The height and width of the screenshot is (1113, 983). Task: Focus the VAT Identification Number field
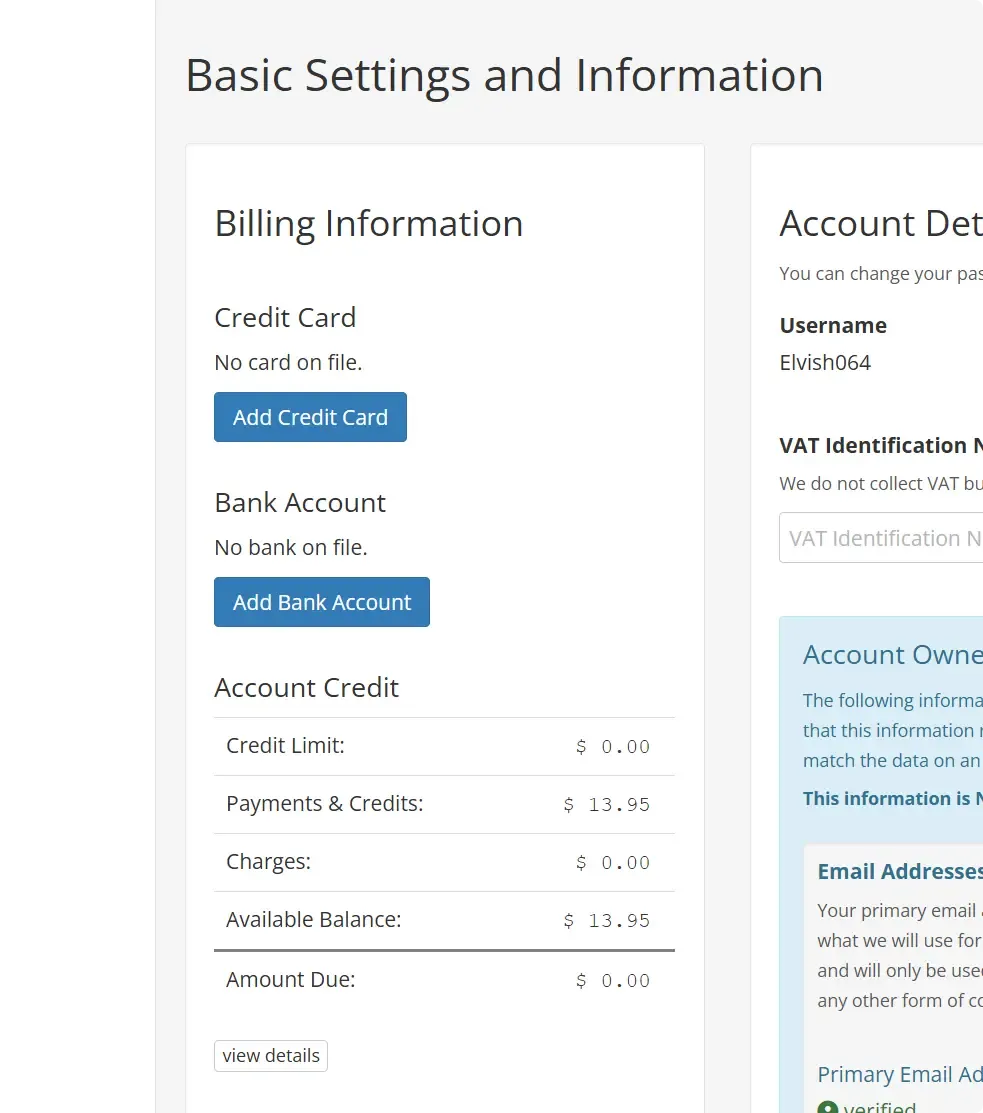point(880,538)
